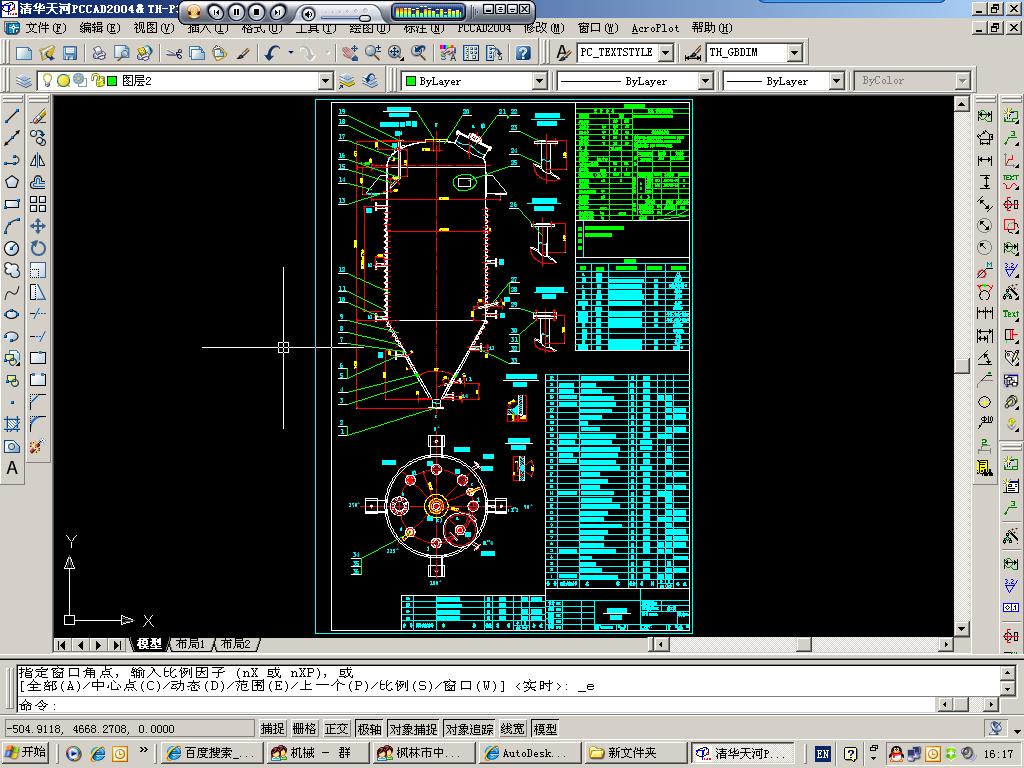Viewport: 1024px width, 768px height.
Task: Open the Layer Properties Manager icon
Action: (x=24, y=81)
